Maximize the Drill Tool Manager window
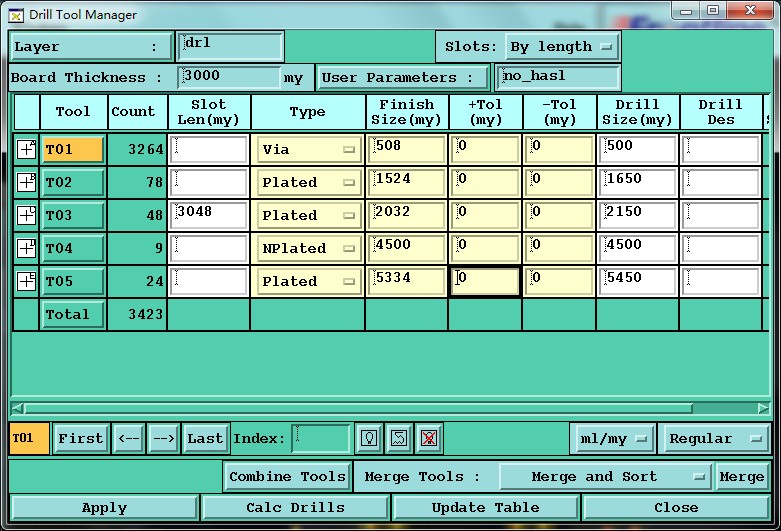The height and width of the screenshot is (531, 781). point(713,10)
